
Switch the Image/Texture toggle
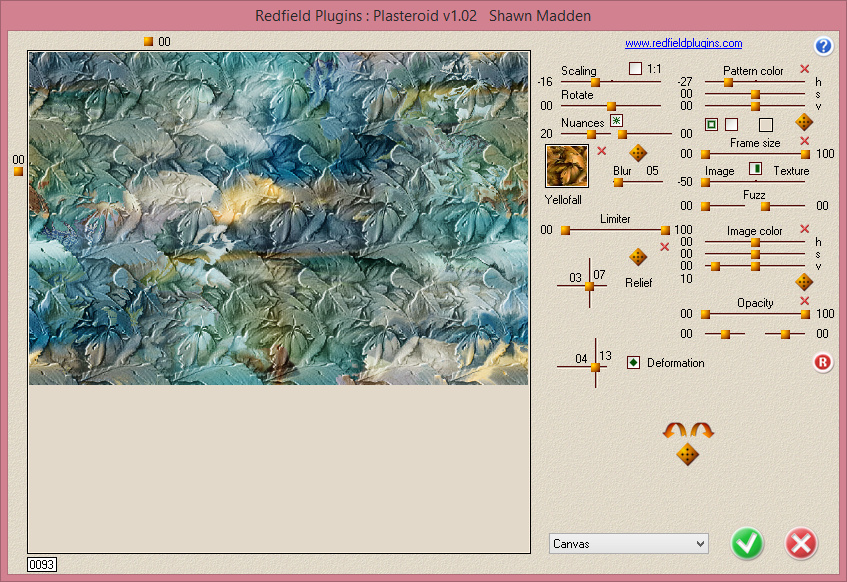[x=756, y=169]
